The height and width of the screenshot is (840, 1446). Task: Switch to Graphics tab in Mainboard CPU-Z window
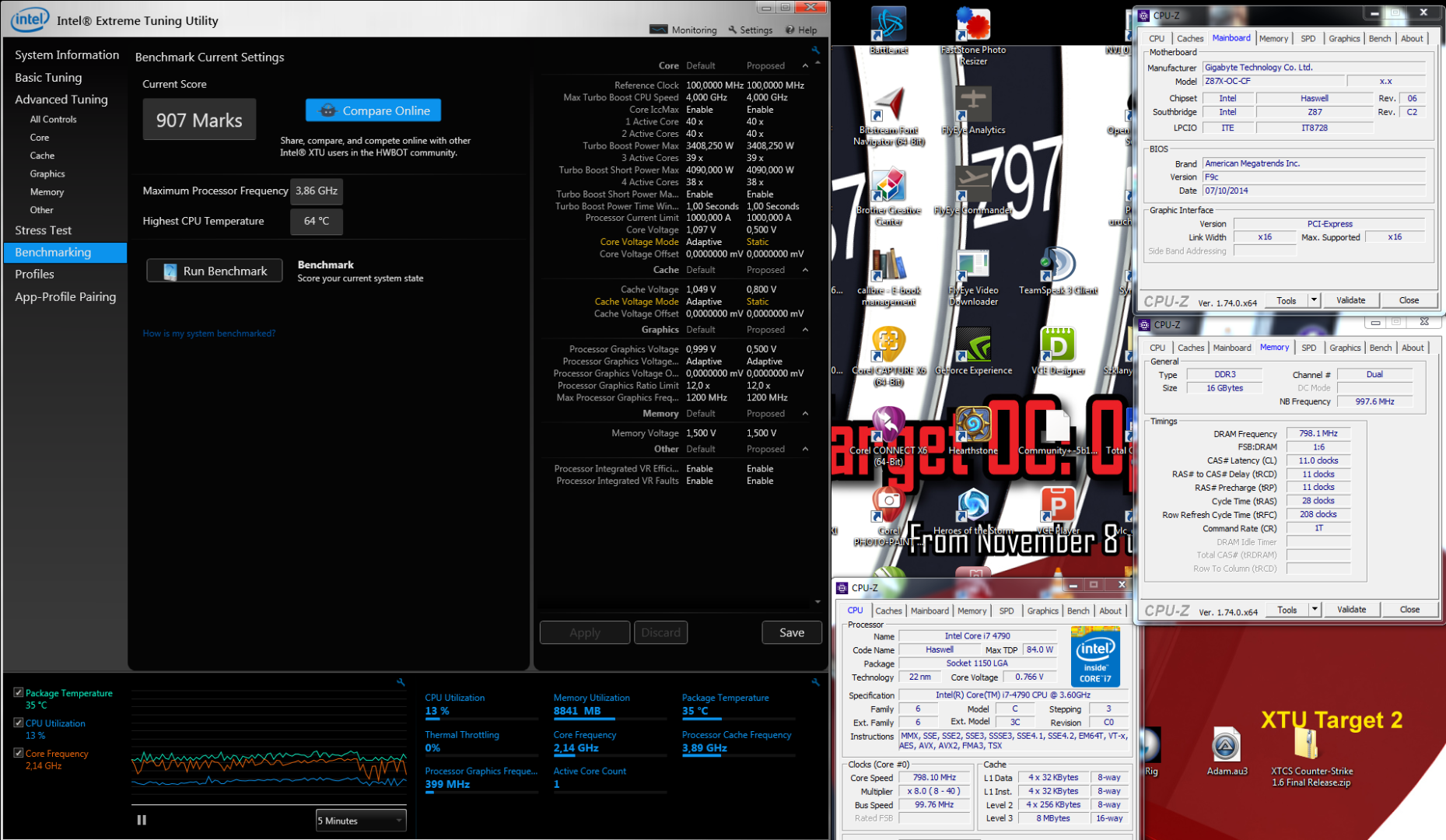click(1344, 38)
